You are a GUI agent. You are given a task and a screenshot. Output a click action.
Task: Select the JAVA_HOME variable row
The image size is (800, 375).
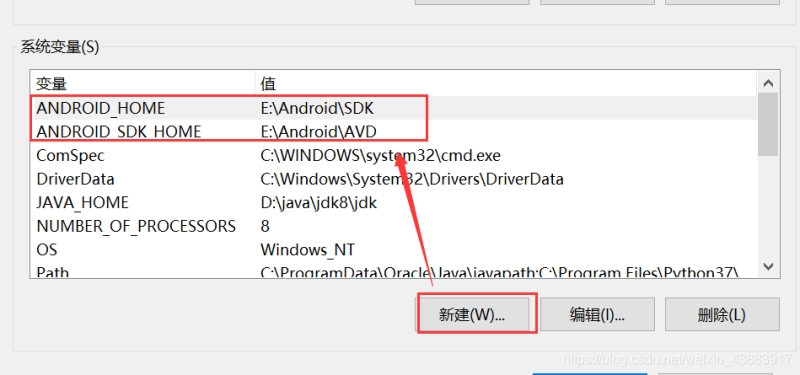click(393, 203)
